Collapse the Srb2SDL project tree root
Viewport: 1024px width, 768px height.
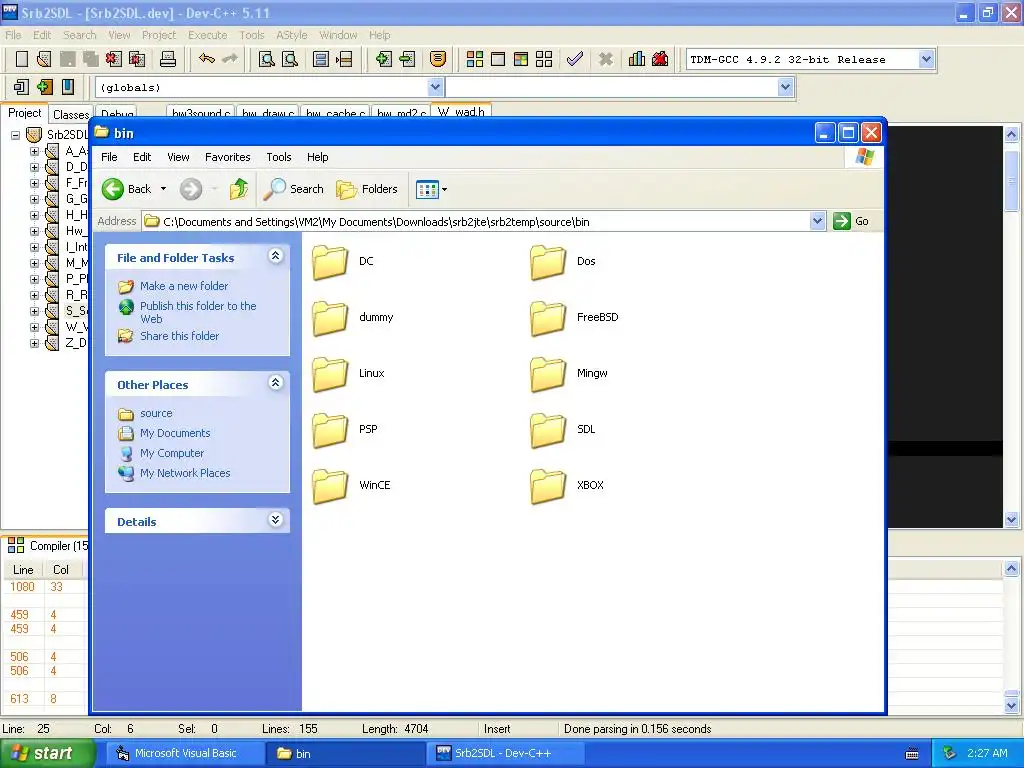coord(16,135)
